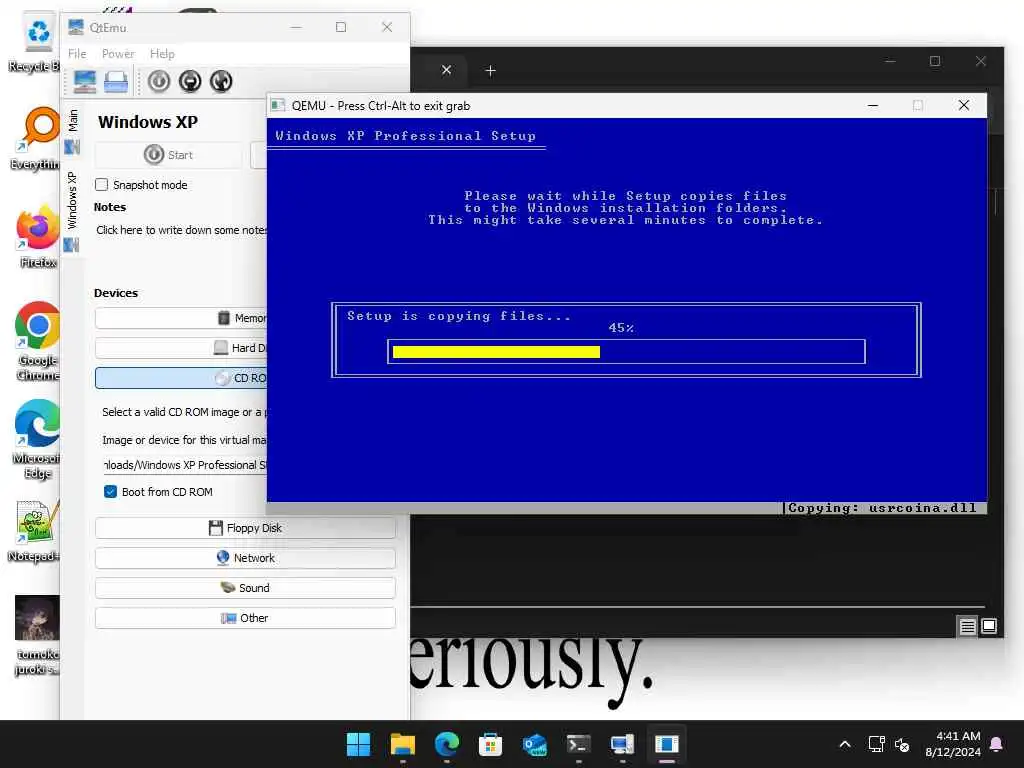This screenshot has height=768, width=1024.
Task: Expand the Floppy Disk device section
Action: pyautogui.click(x=245, y=528)
